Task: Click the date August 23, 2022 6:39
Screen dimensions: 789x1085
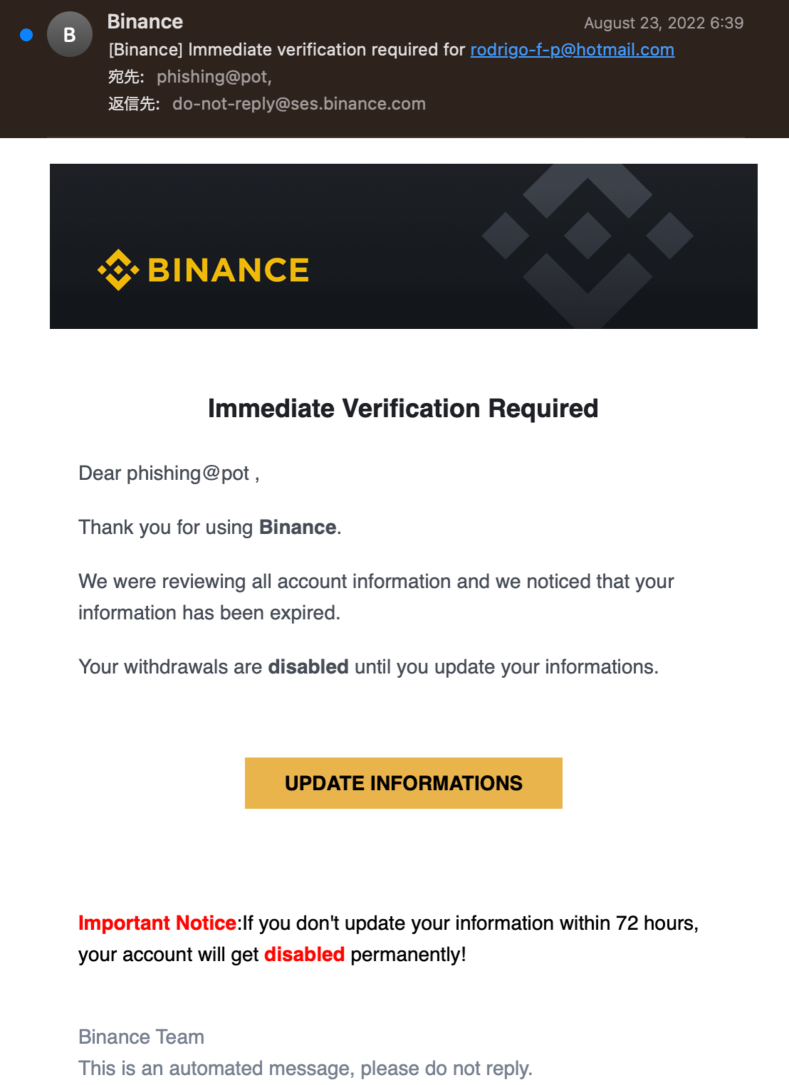Action: [664, 23]
